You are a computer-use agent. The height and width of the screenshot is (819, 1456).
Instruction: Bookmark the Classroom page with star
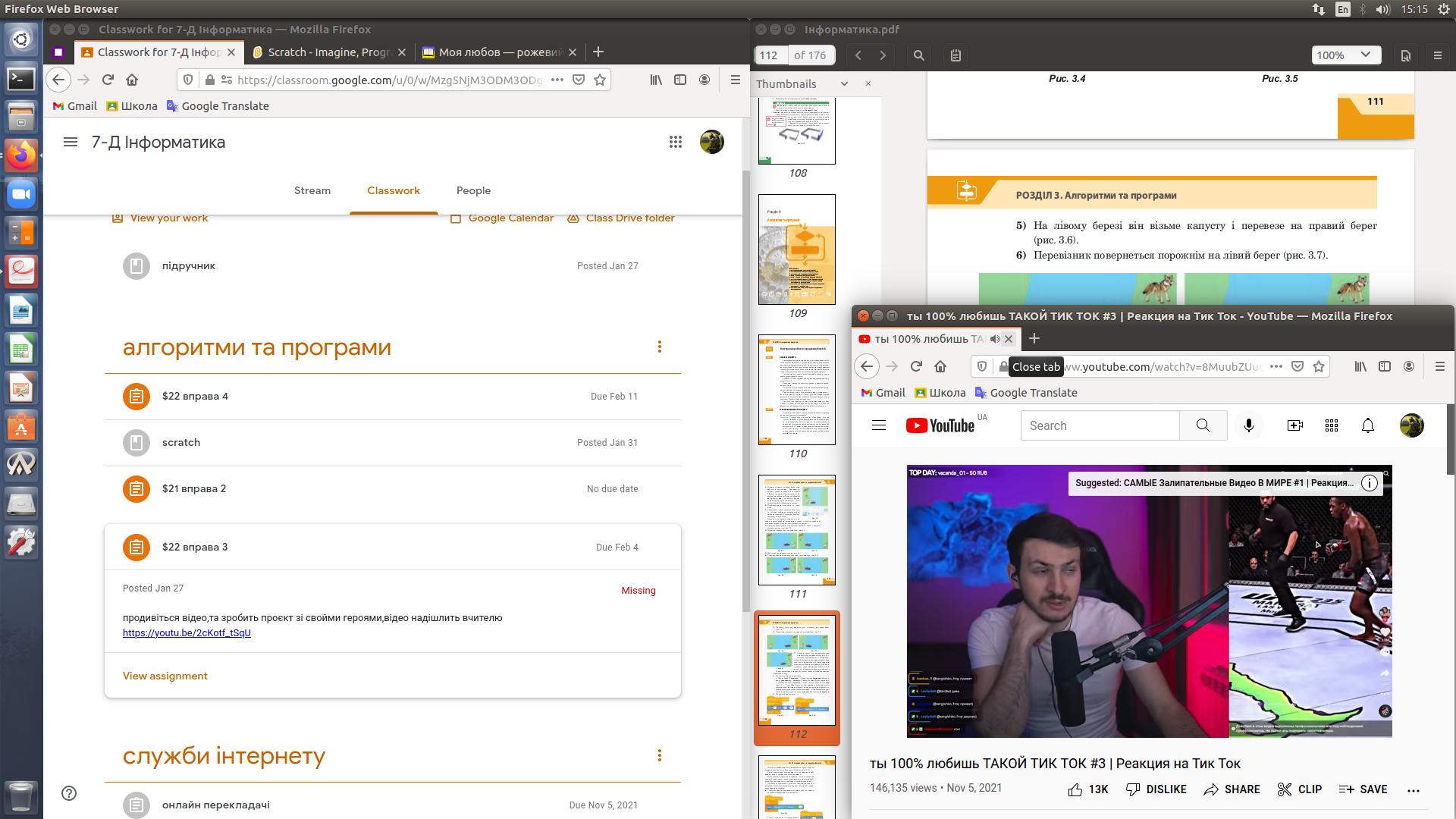tap(600, 80)
